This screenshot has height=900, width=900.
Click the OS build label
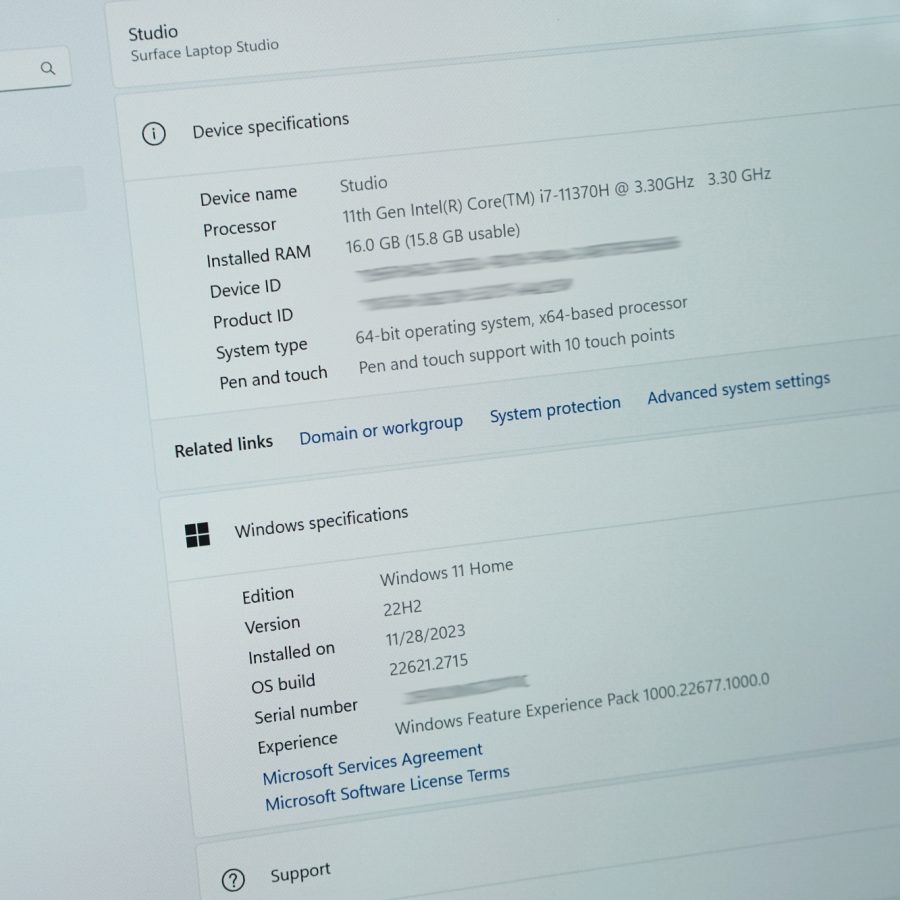point(283,683)
